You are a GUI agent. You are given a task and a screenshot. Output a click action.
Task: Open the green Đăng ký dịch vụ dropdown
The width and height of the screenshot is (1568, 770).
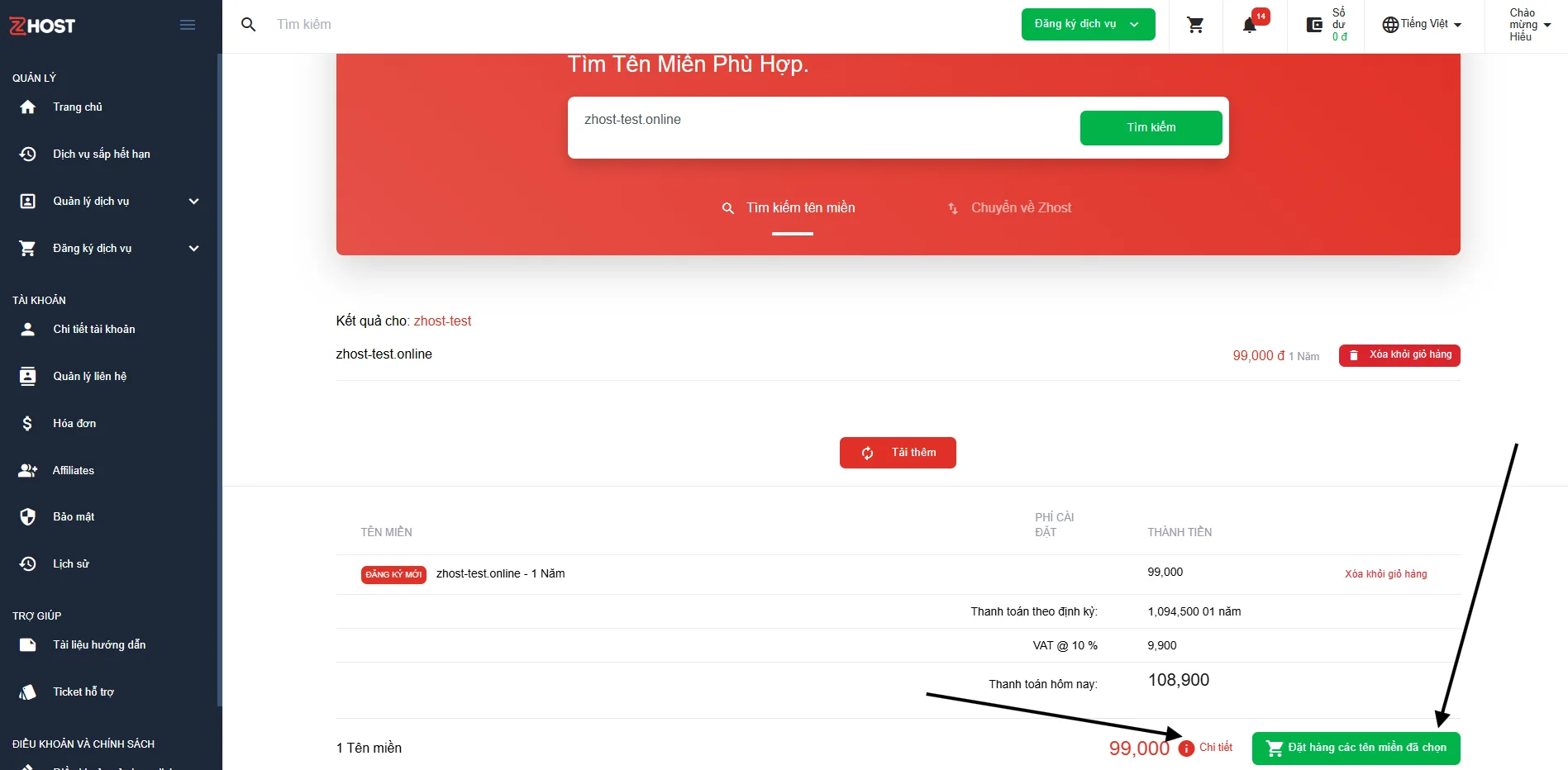tap(1088, 25)
